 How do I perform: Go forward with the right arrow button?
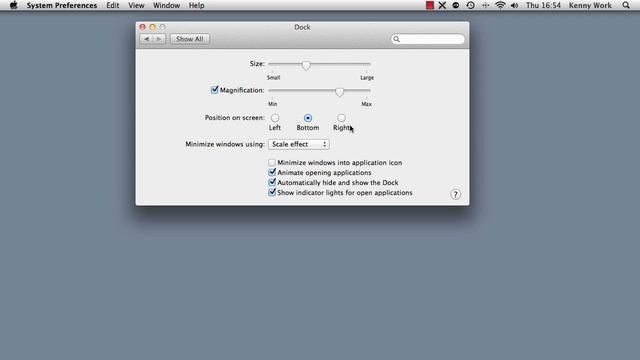click(159, 39)
